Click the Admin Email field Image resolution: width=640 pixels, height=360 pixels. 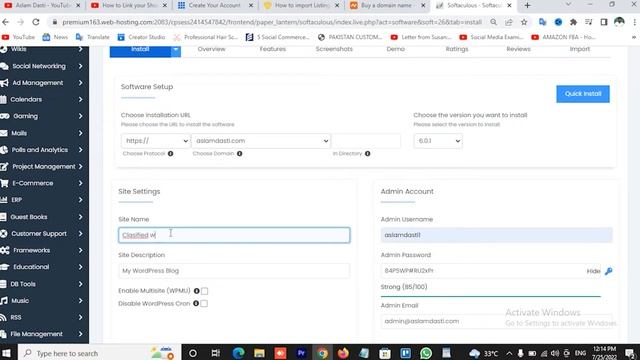[x=497, y=321]
